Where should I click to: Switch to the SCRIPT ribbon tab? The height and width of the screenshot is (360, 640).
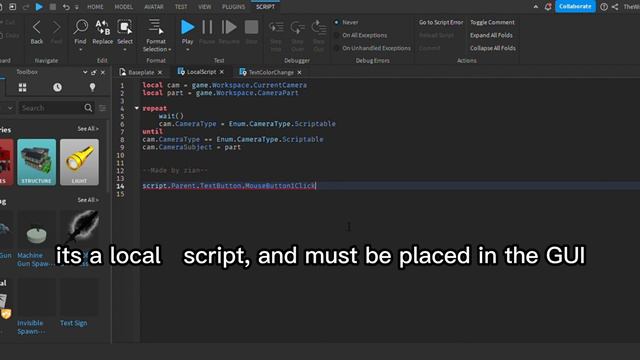265,7
